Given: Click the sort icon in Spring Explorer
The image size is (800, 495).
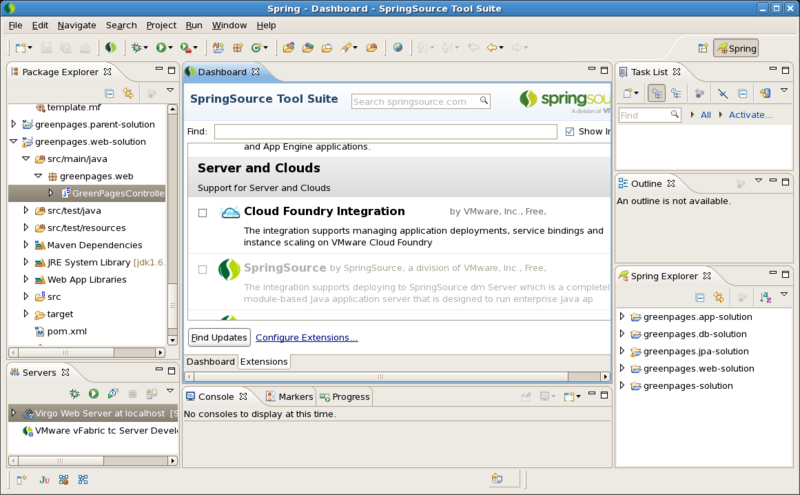Looking at the screenshot, I should point(765,298).
